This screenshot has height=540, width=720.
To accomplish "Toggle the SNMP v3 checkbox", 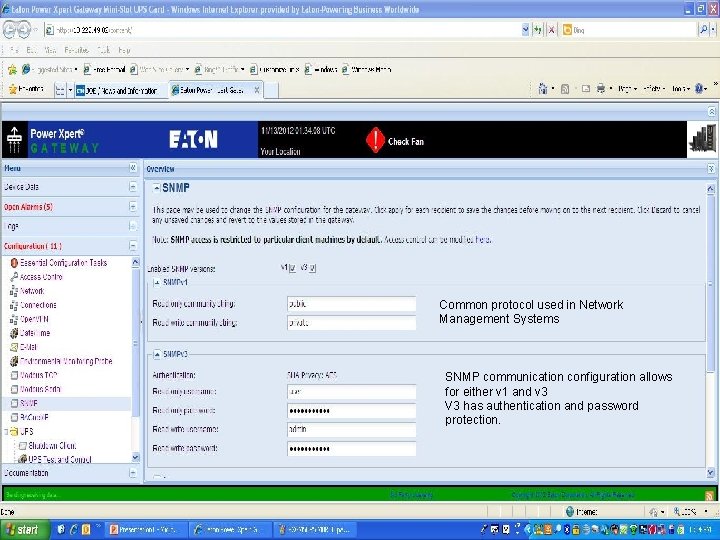I will pos(313,268).
